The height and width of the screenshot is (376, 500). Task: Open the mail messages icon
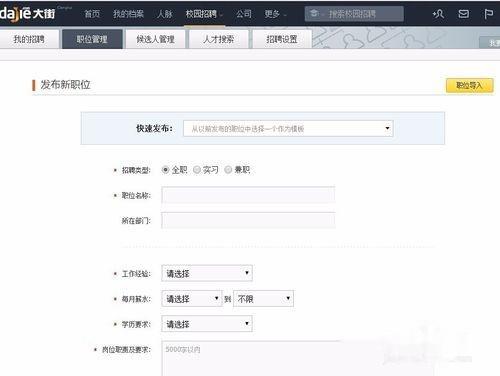463,14
